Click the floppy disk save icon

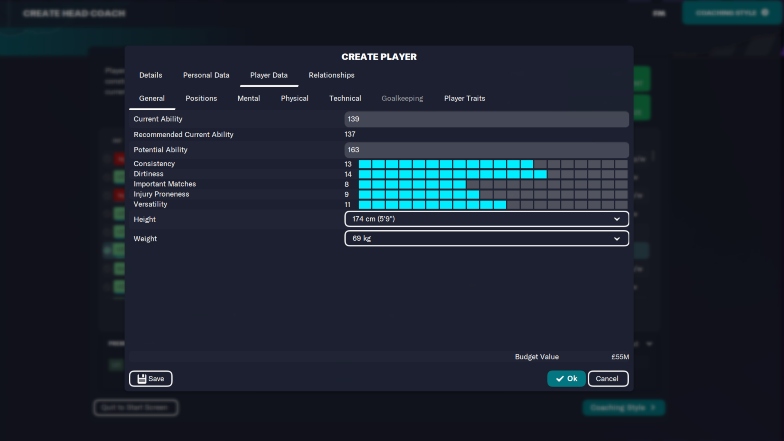coord(142,378)
